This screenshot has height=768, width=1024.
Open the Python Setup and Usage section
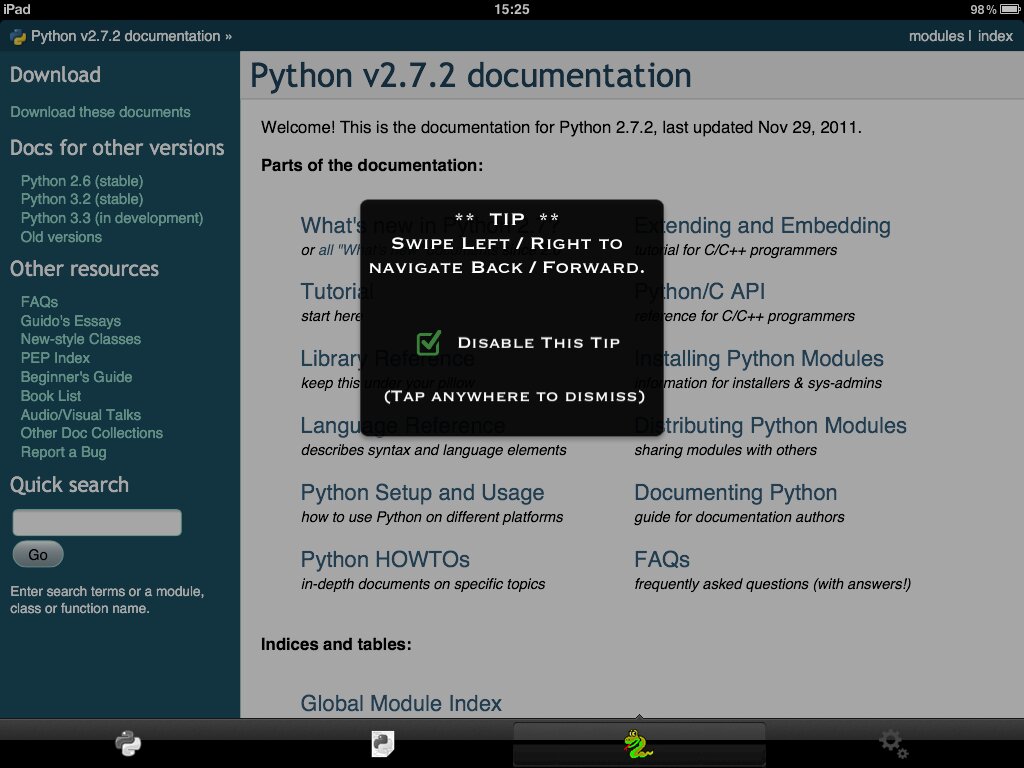422,493
